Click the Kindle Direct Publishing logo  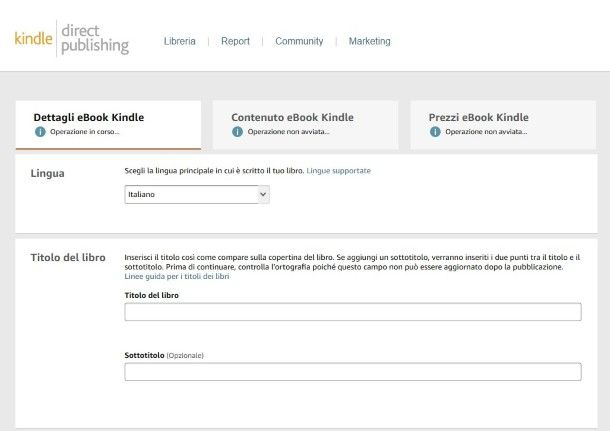pyautogui.click(x=72, y=39)
